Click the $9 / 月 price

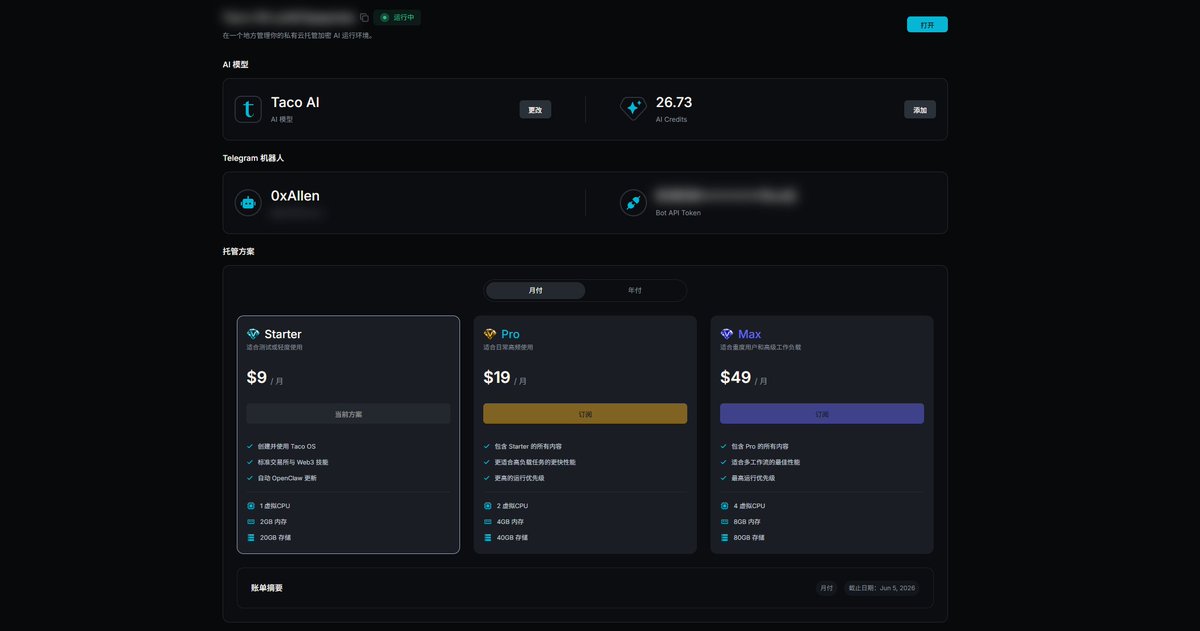tap(265, 378)
